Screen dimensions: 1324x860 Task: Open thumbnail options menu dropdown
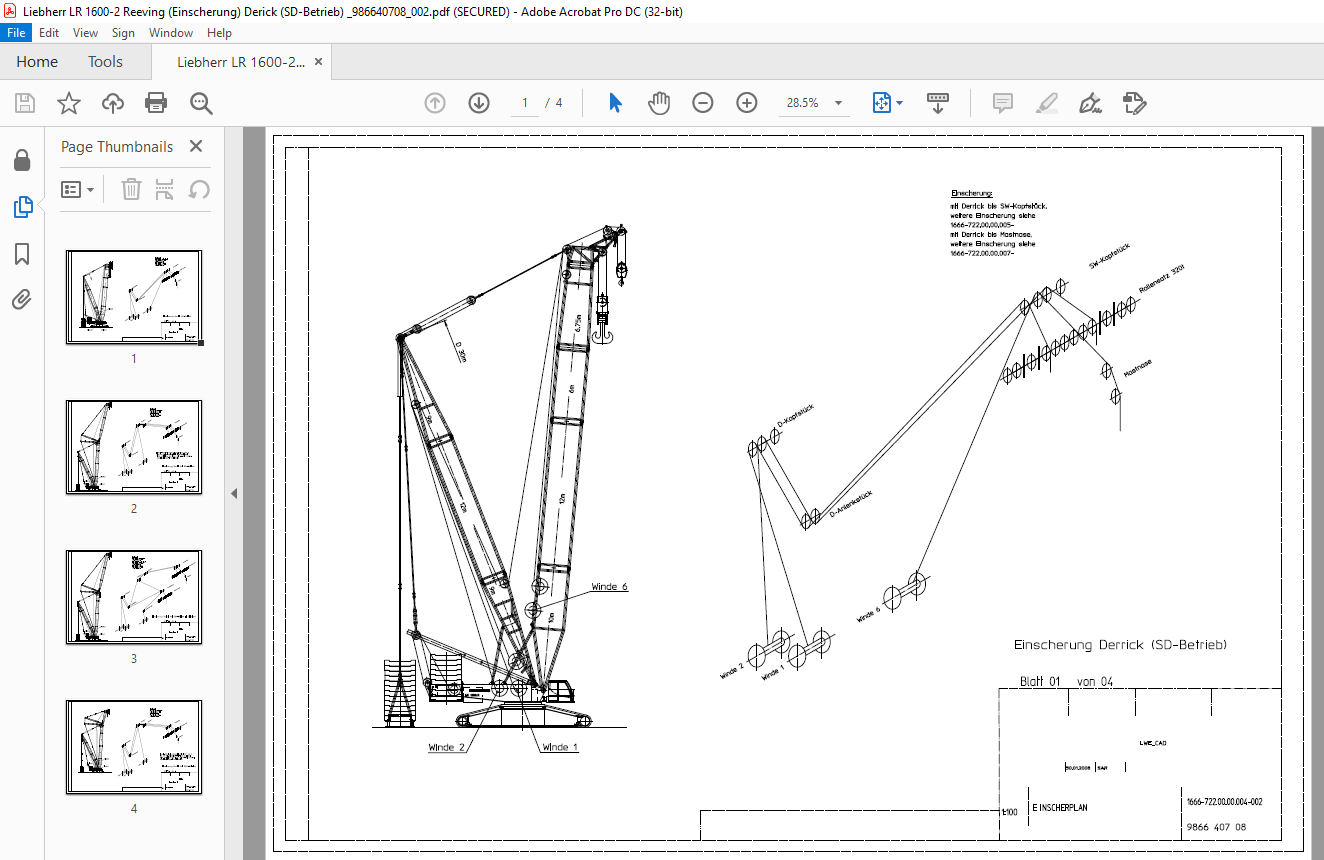pyautogui.click(x=78, y=189)
